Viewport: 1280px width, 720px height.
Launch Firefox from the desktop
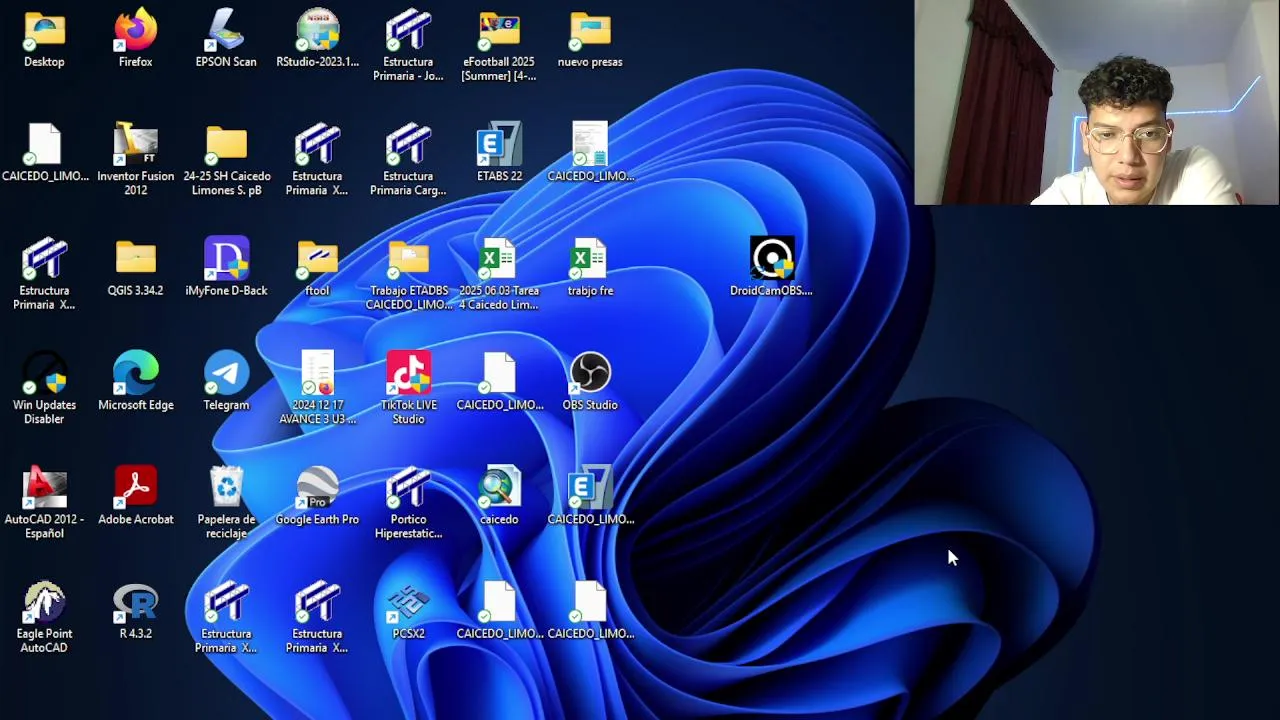click(x=135, y=32)
